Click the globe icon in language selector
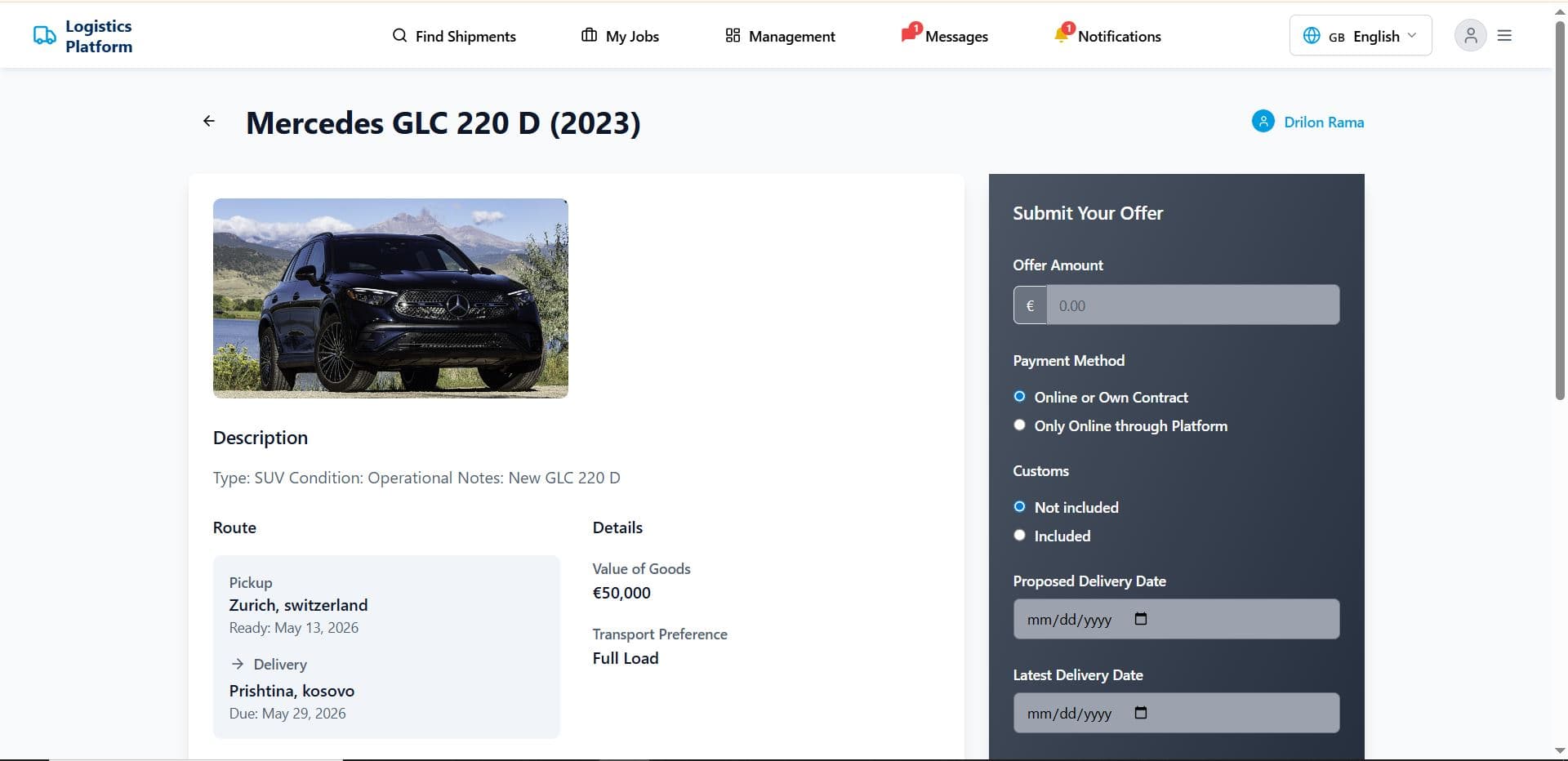Viewport: 1568px width, 761px height. [1312, 35]
